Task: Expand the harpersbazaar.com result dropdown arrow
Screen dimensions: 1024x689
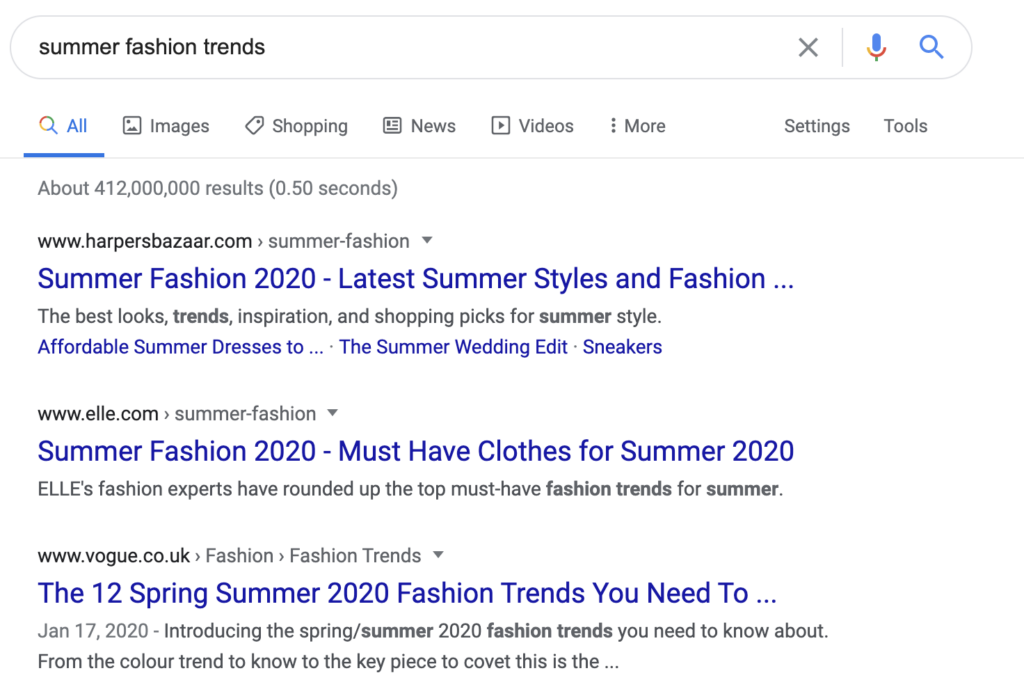Action: click(x=427, y=240)
